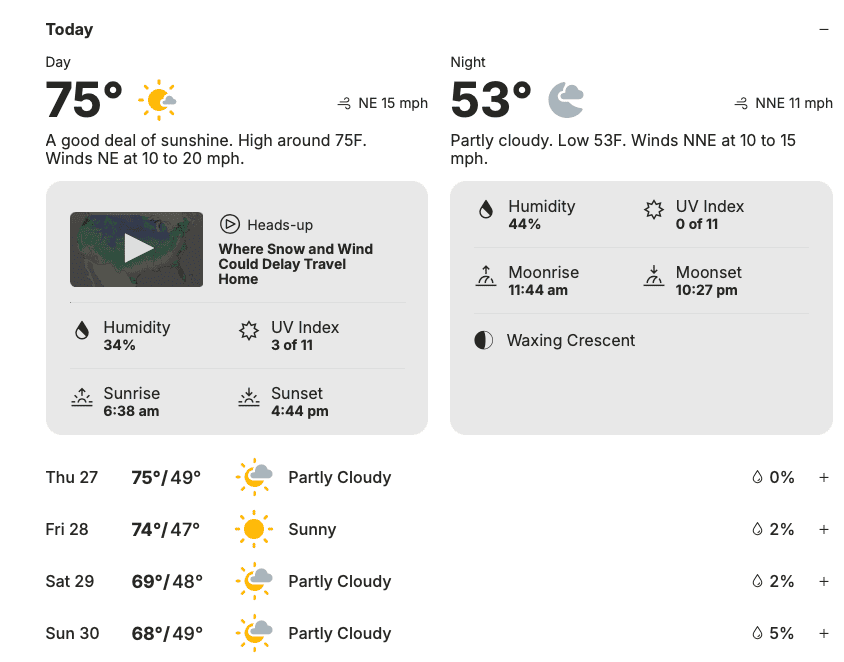Expand the Sun 30 forecast row

824,634
